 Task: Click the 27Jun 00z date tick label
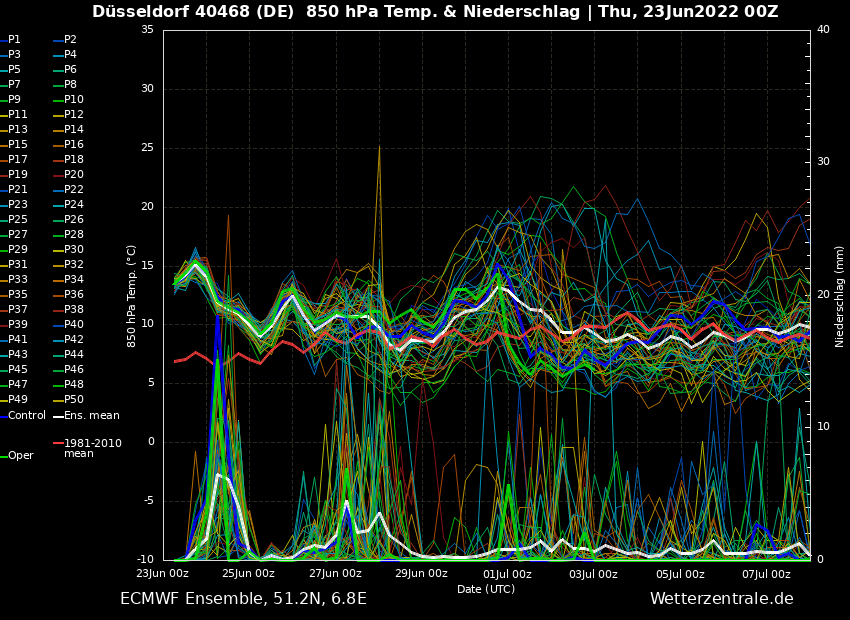click(x=335, y=574)
